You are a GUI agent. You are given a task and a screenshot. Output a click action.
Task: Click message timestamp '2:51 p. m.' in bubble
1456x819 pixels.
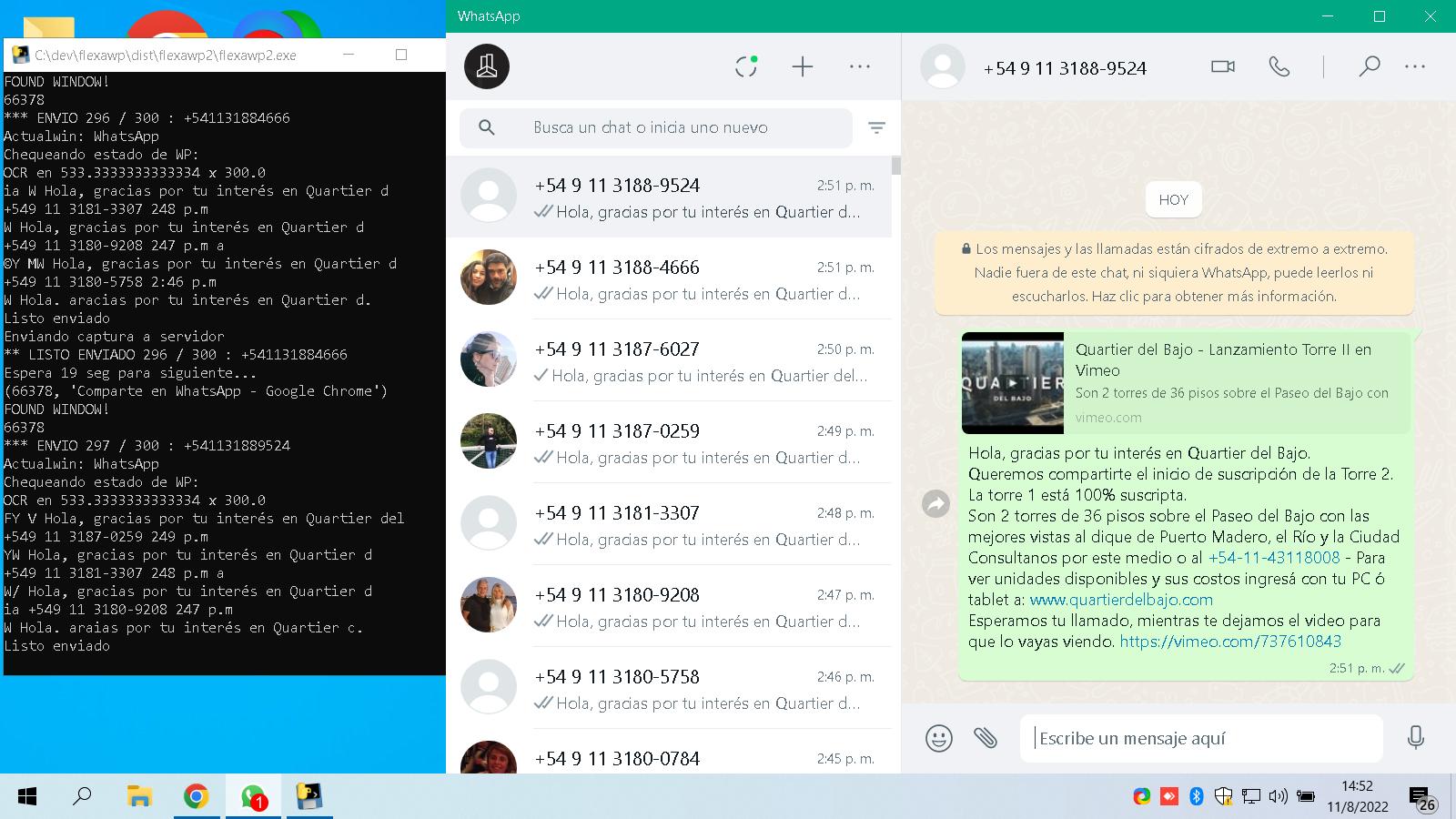pos(1357,668)
